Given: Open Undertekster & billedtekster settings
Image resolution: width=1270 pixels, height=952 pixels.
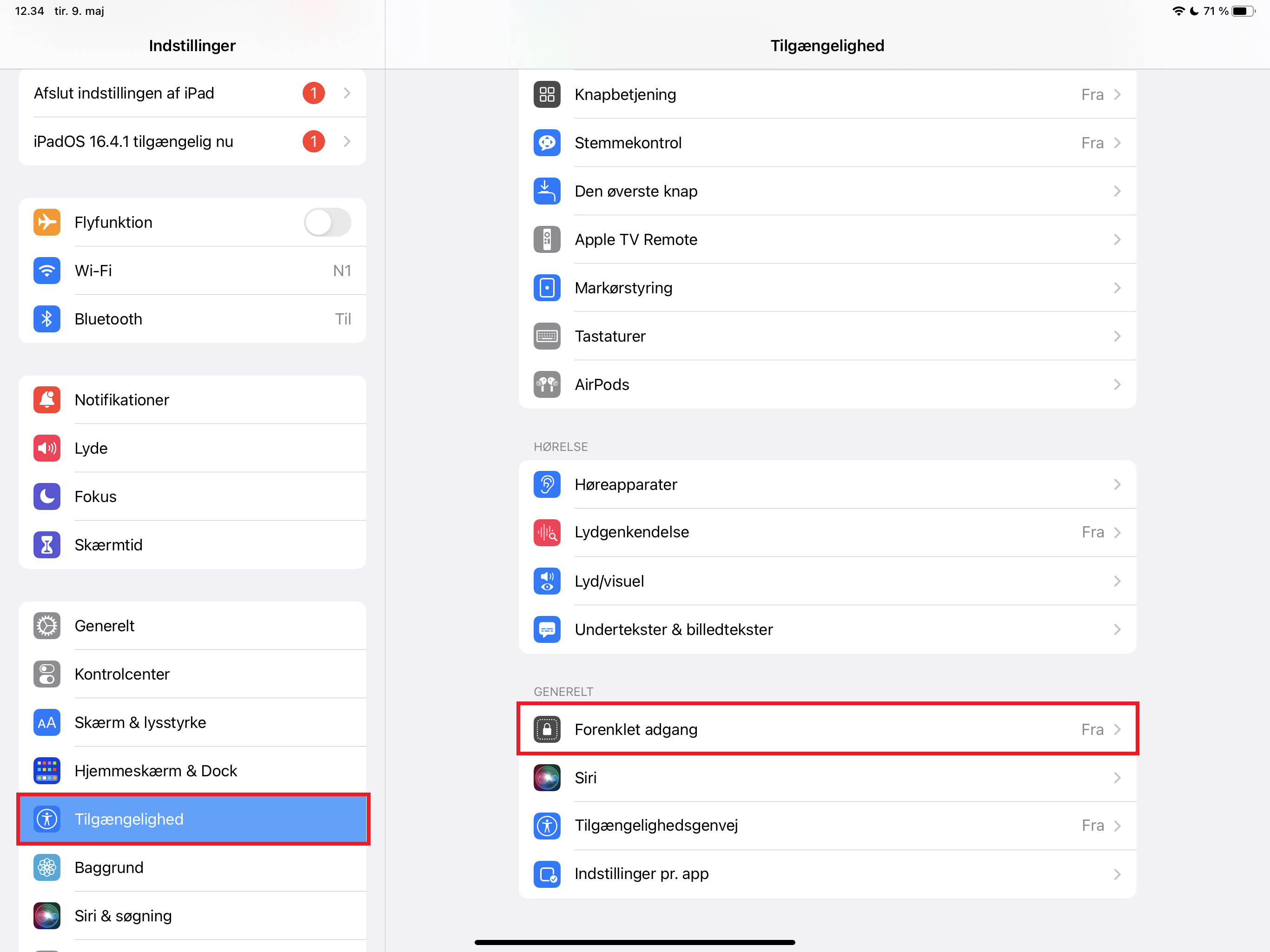Looking at the screenshot, I should 827,629.
